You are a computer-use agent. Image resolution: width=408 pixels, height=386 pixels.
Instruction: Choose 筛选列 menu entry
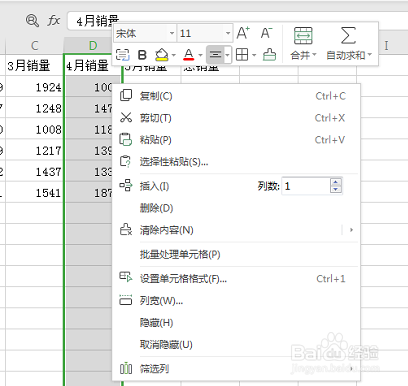236,369
